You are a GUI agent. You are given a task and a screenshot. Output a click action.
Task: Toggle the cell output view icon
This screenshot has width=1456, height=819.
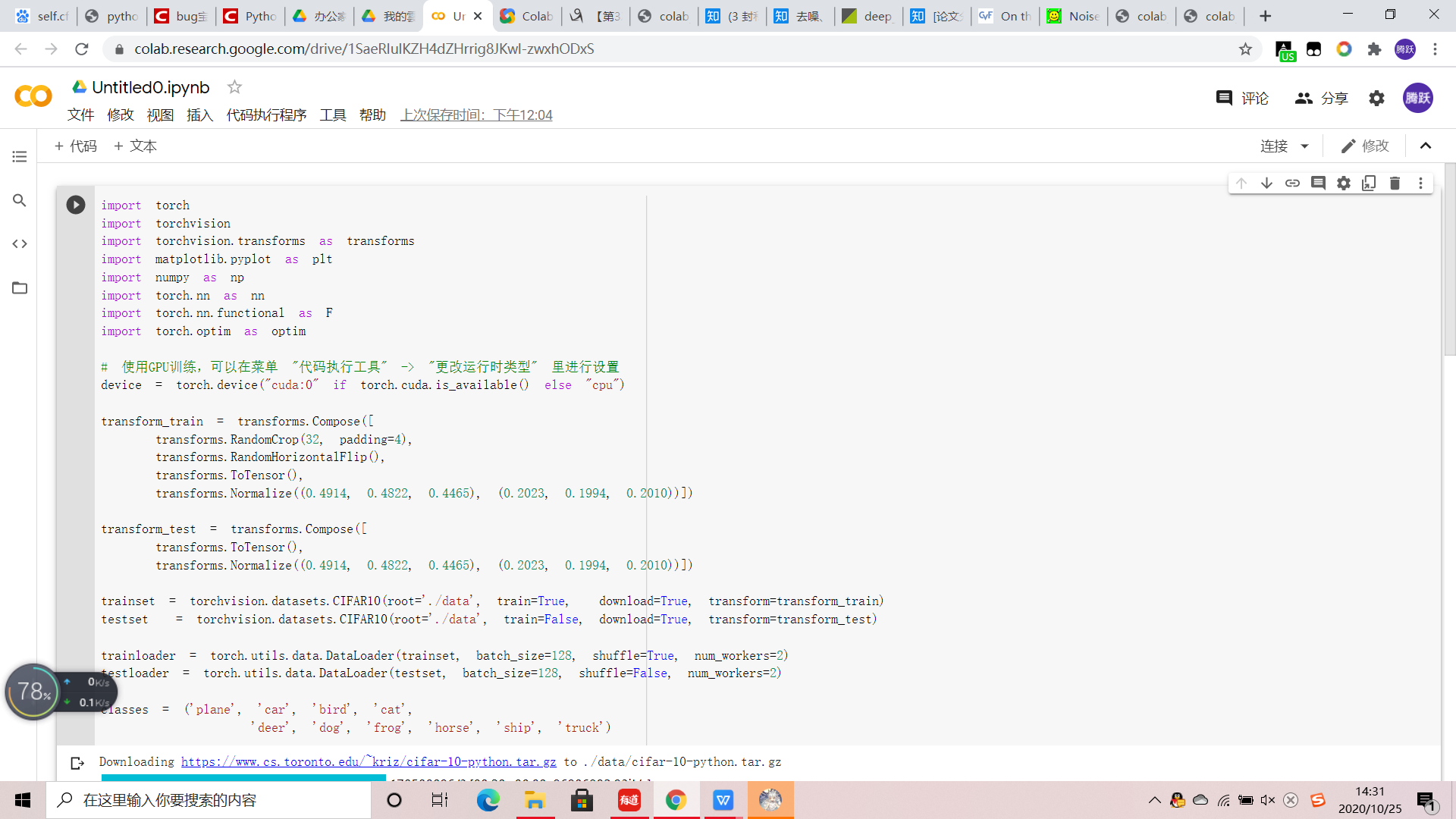(77, 763)
